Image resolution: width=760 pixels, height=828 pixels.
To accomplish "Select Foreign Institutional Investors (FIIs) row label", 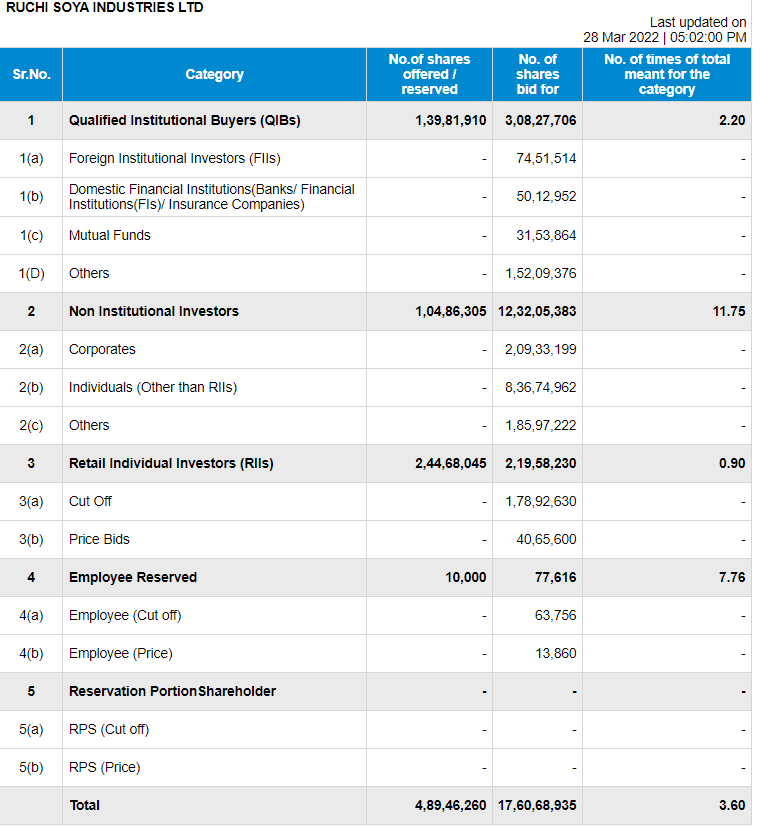I will coord(174,158).
